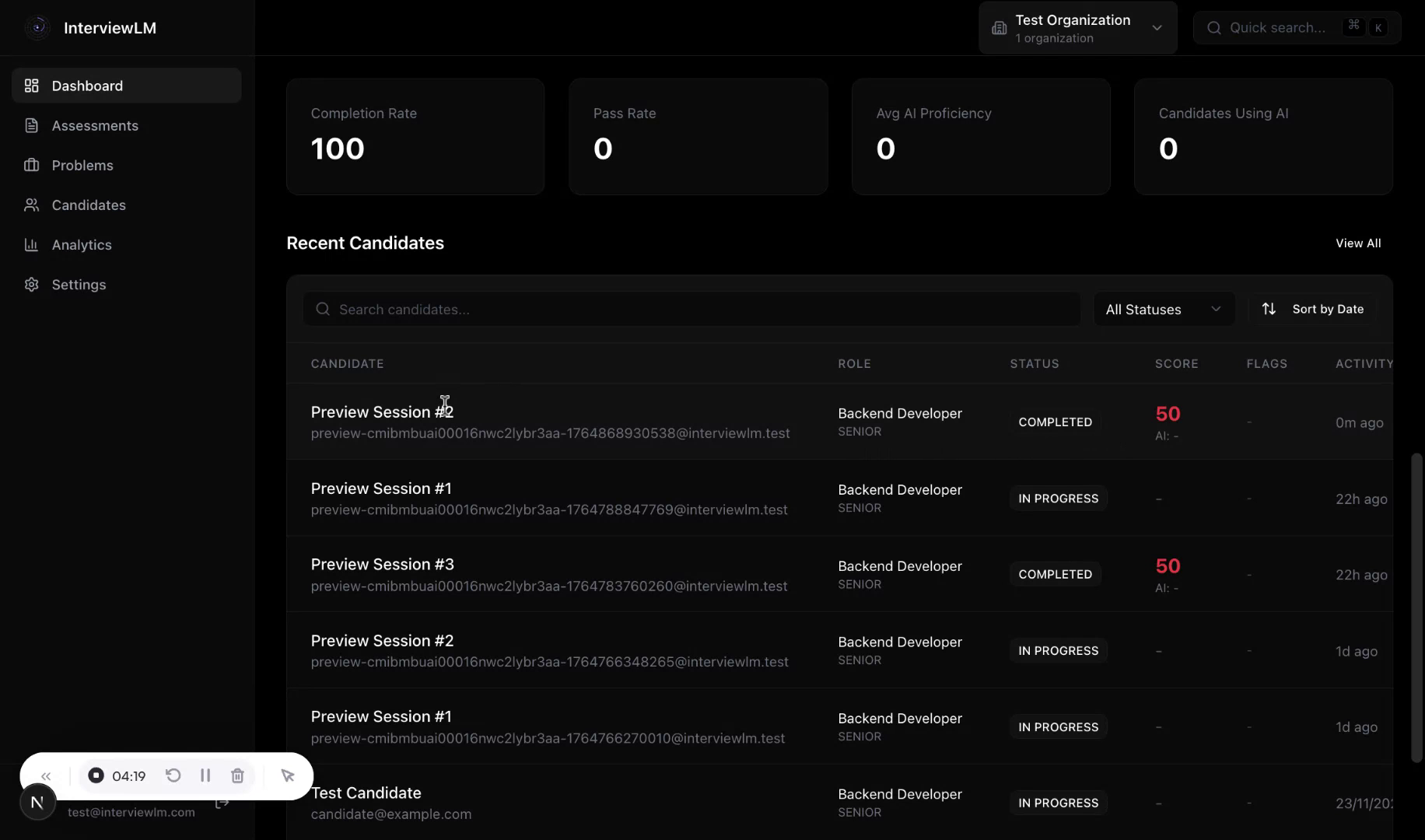The width and height of the screenshot is (1425, 840).
Task: Click the N user avatar
Action: click(37, 802)
